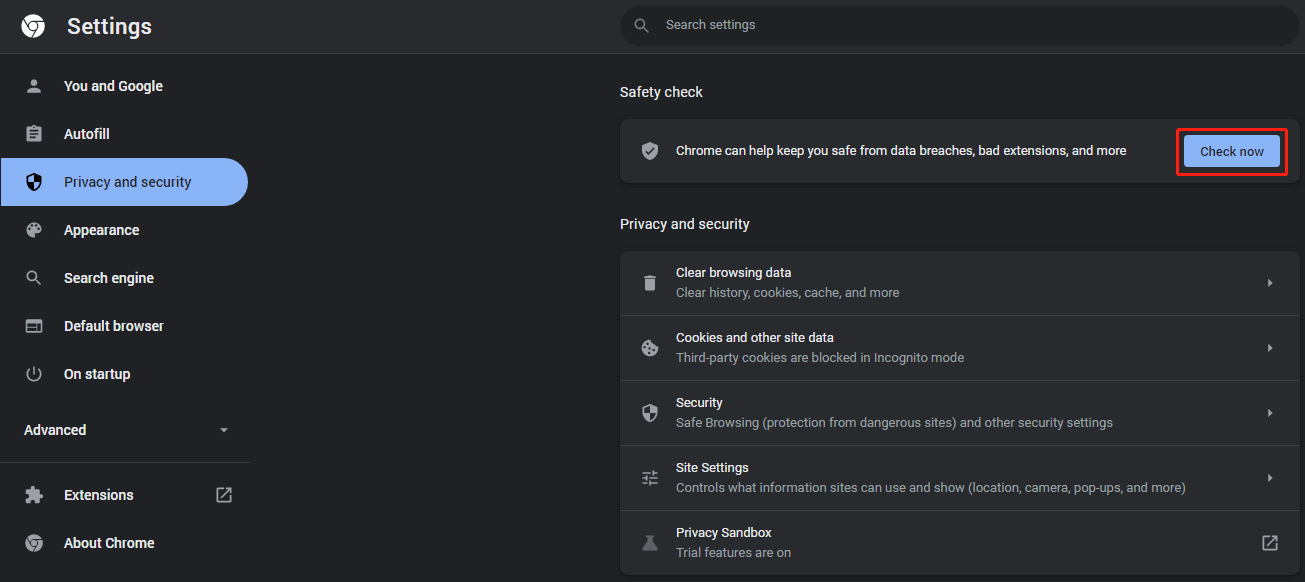Viewport: 1305px width, 582px height.
Task: Click the Cookies and other site data title
Action: 755,338
